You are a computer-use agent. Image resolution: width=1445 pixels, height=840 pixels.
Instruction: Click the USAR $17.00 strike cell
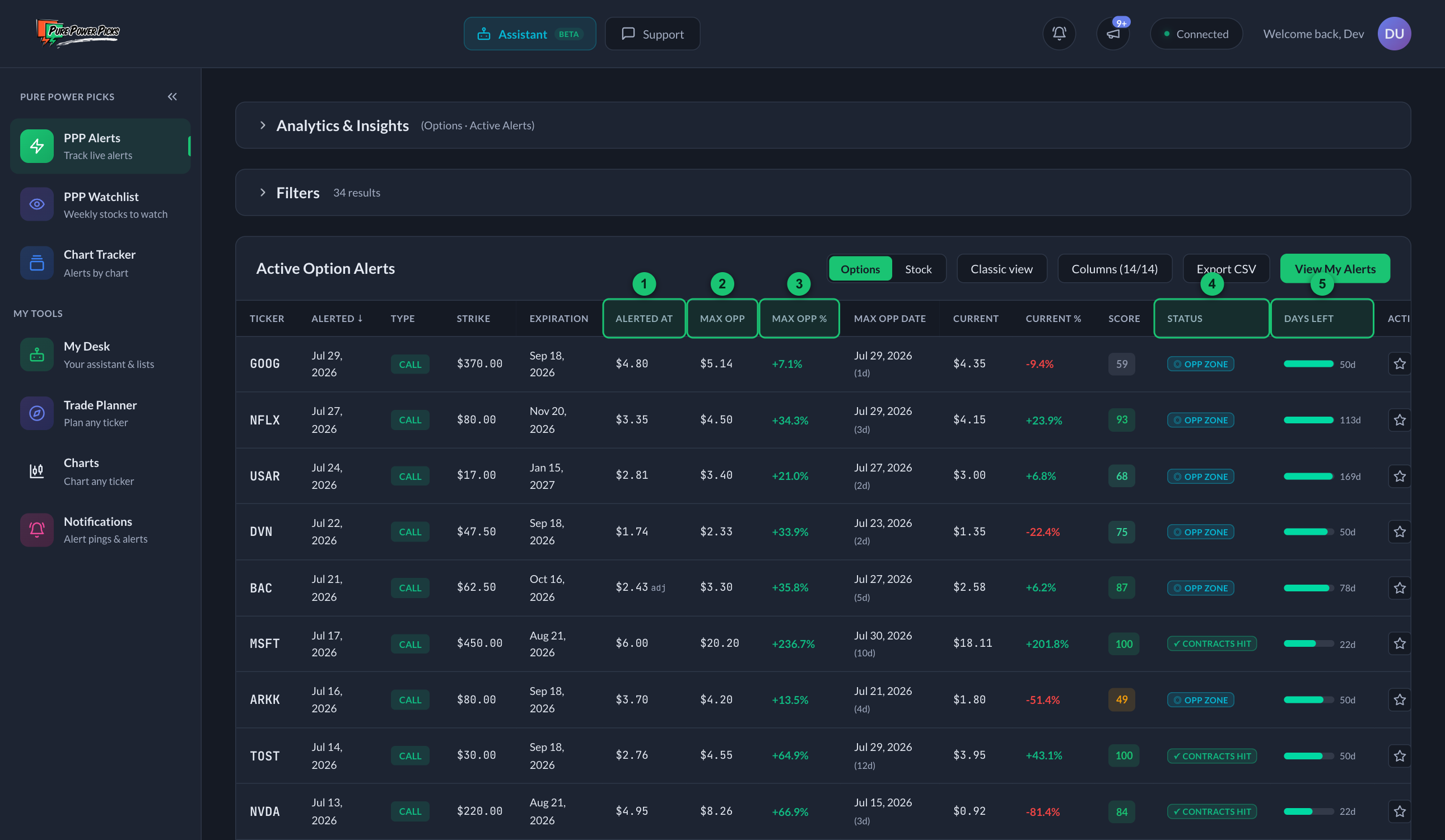476,475
